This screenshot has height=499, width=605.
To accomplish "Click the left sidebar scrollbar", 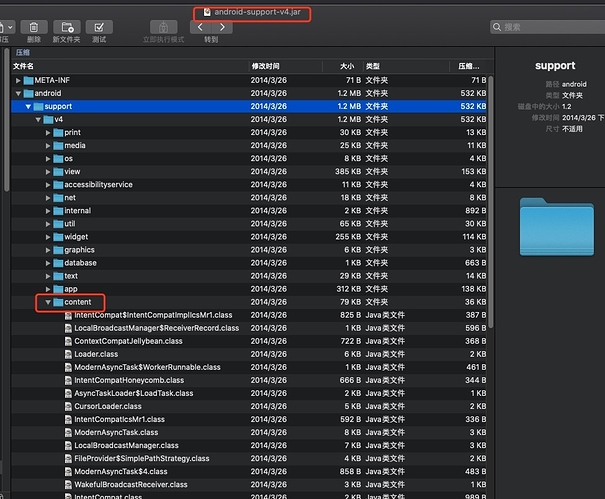I will point(6,120).
